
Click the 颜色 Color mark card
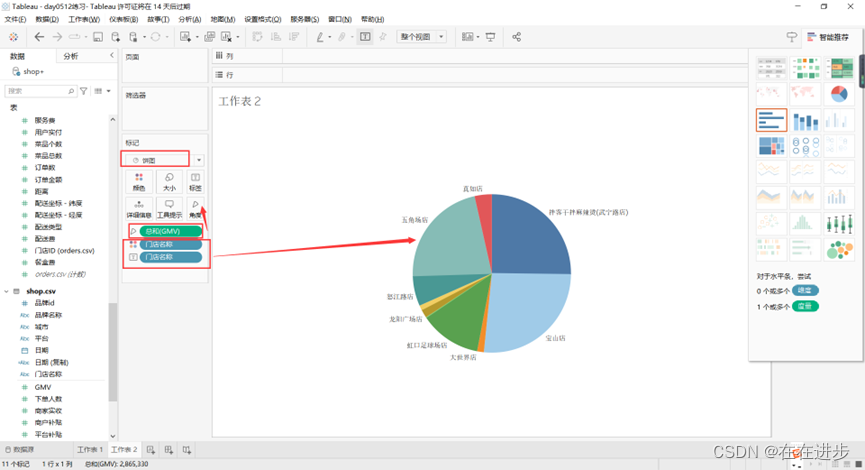tap(139, 181)
